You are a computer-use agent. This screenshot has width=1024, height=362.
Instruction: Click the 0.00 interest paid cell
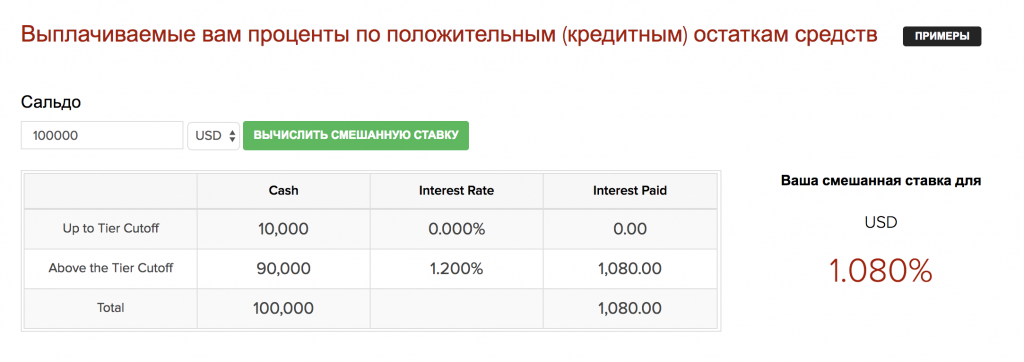coord(630,229)
